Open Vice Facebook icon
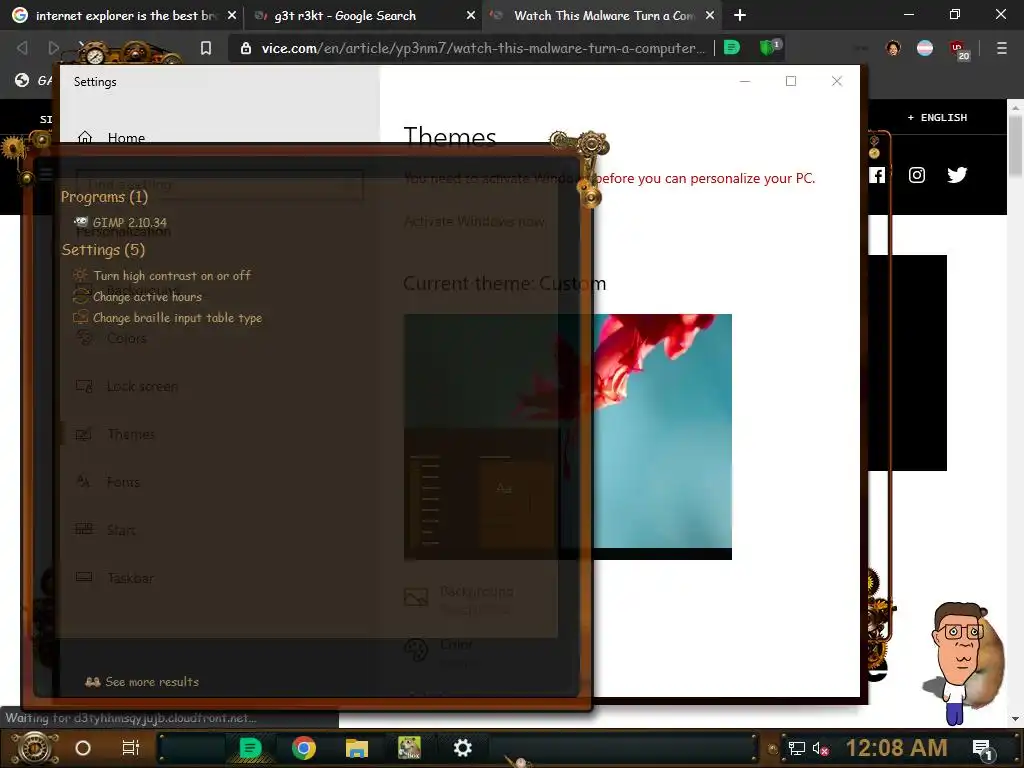Screen dimensions: 1024x768 pyautogui.click(x=877, y=175)
